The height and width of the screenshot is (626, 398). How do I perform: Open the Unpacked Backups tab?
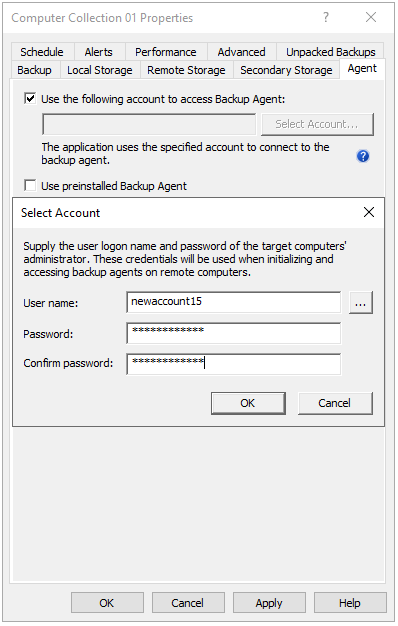click(331, 52)
